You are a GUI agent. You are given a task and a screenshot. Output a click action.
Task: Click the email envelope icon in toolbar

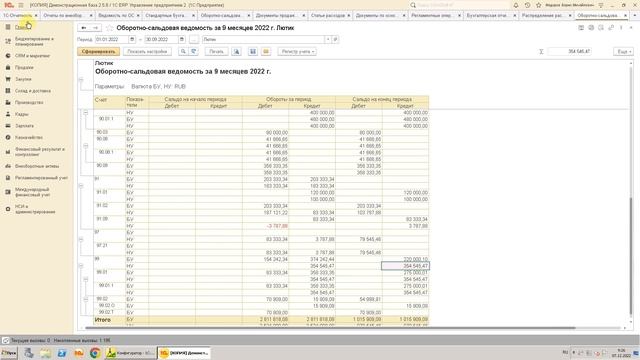pyautogui.click(x=266, y=51)
